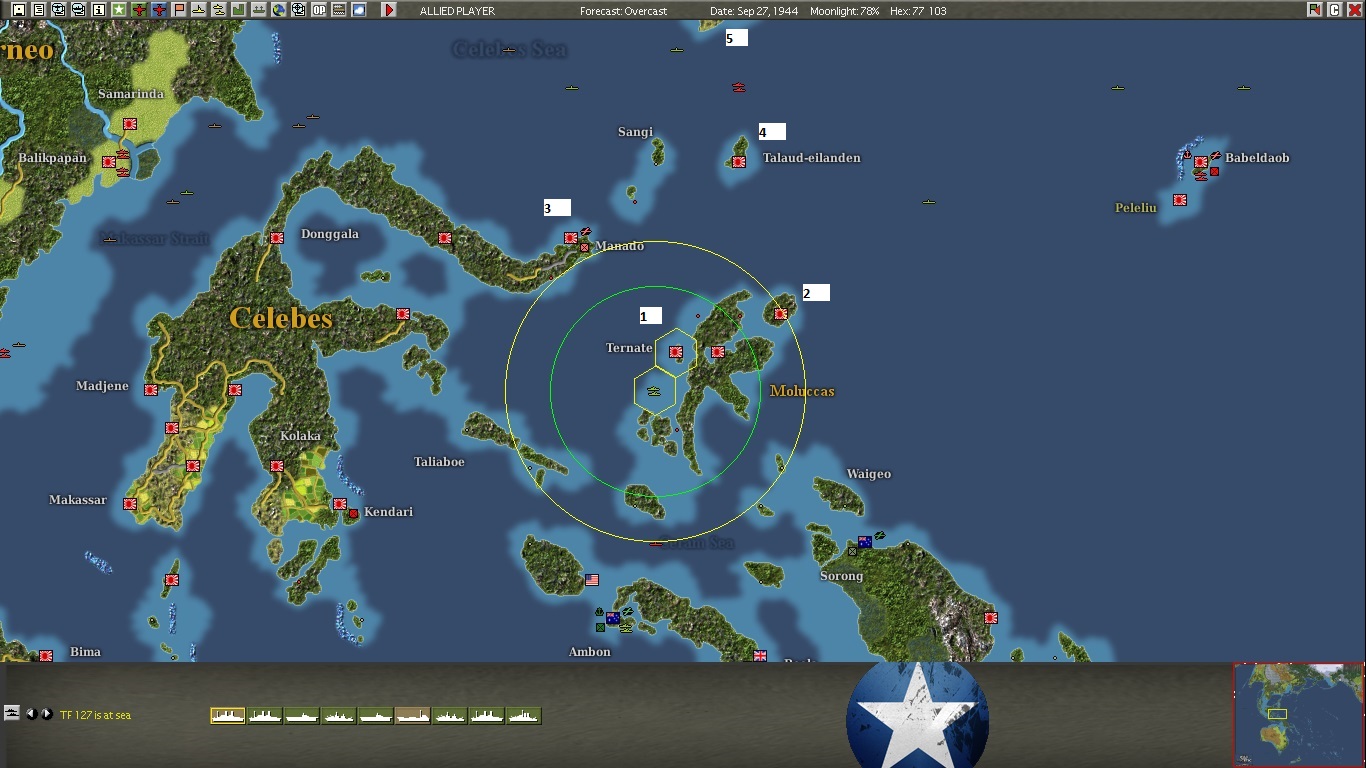Screen dimensions: 1366x768
Task: Click the 'Waigeo' map label
Action: [868, 474]
